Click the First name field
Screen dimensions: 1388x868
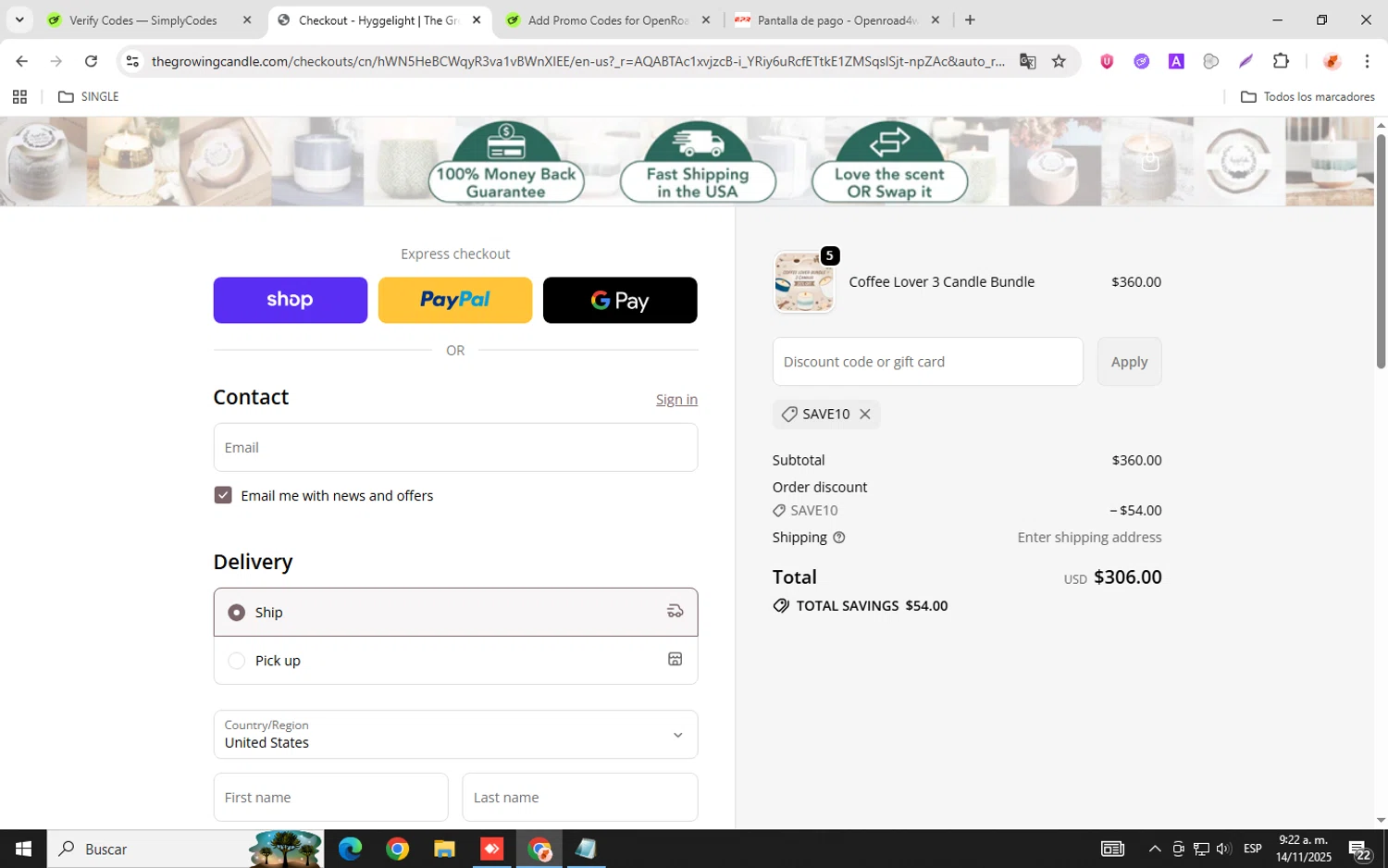[330, 797]
